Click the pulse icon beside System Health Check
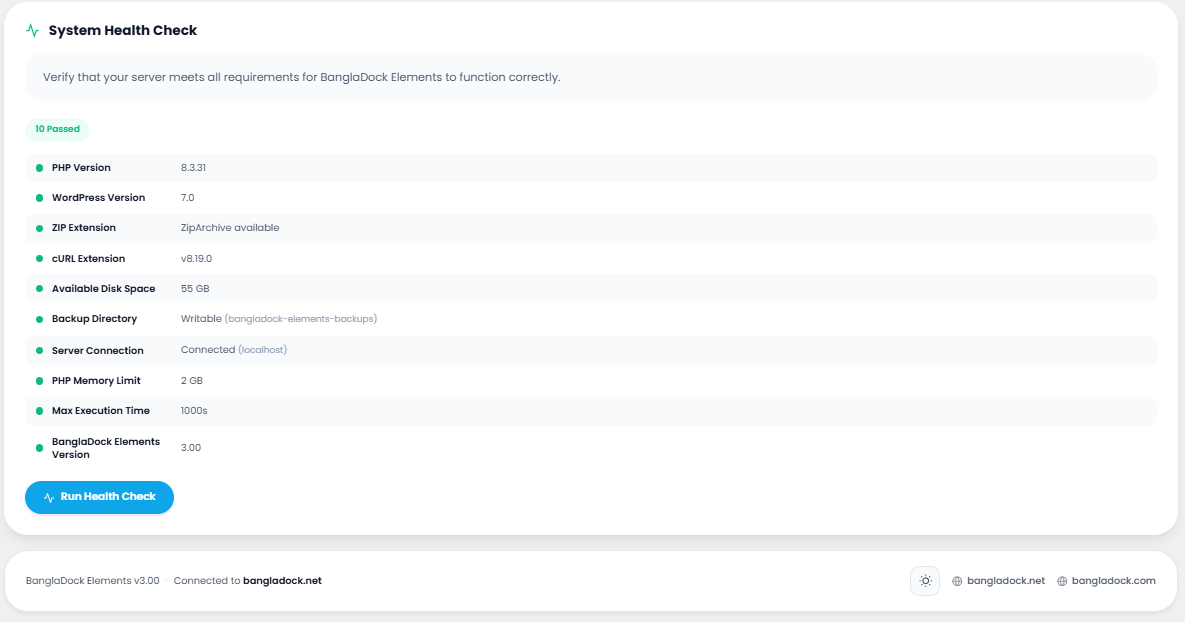1185x622 pixels. pos(32,30)
